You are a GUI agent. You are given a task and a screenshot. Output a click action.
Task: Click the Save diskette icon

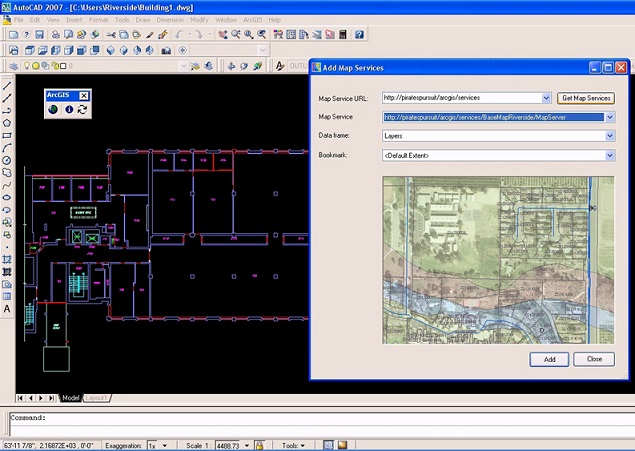[x=39, y=35]
